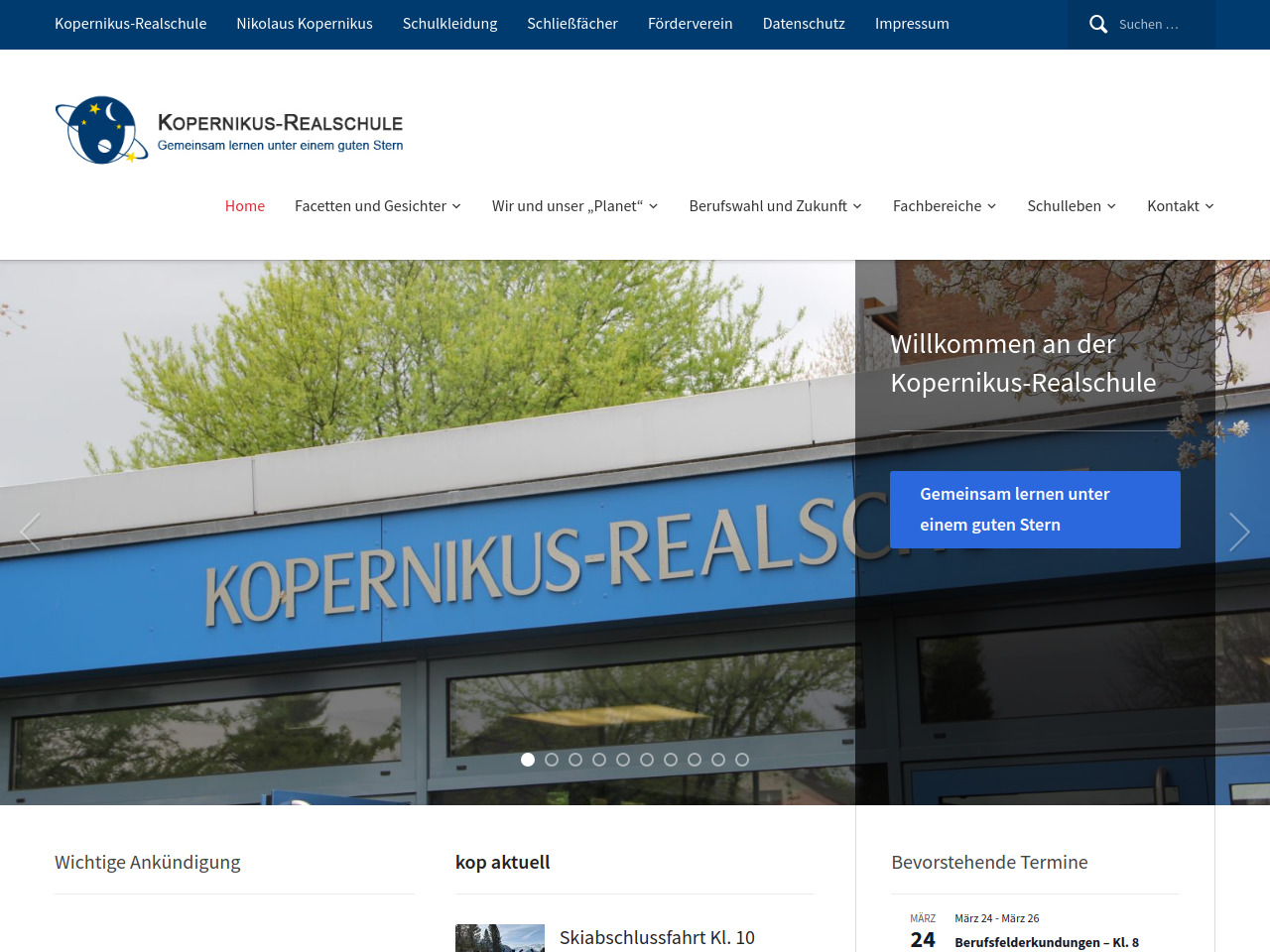Select the first slider dot

click(528, 760)
